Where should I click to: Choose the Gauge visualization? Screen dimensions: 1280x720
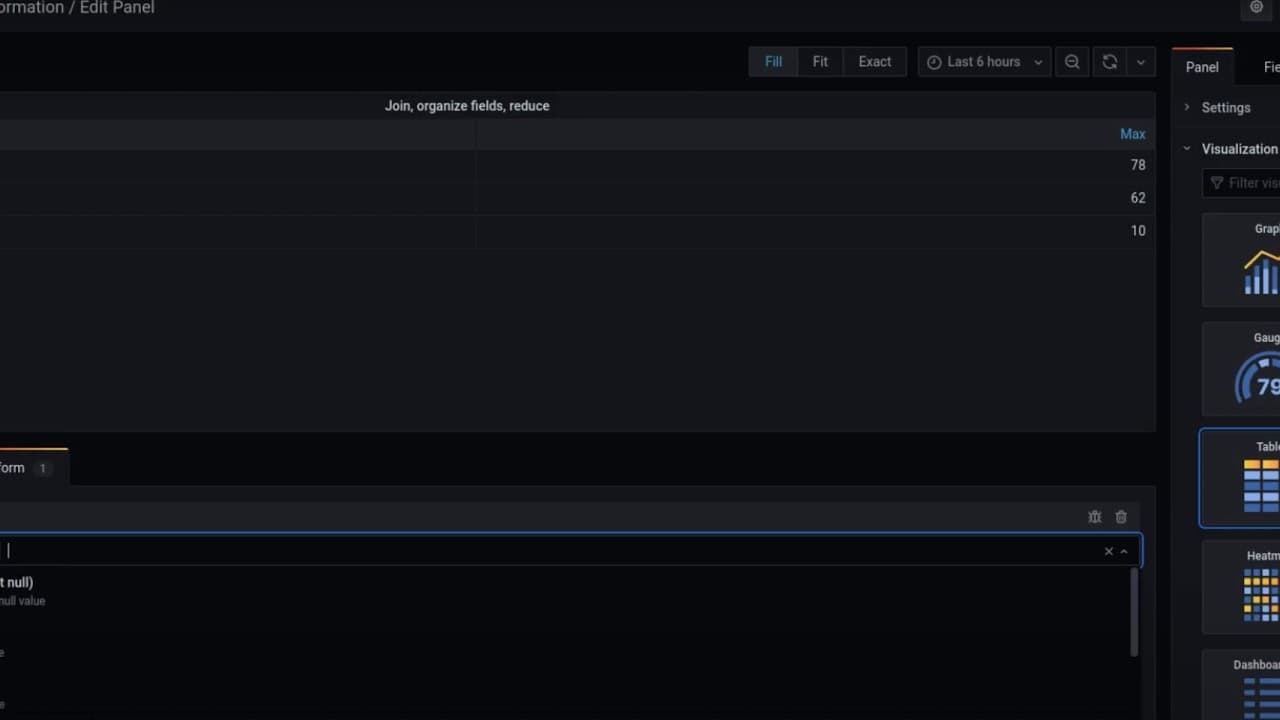pyautogui.click(x=1241, y=369)
